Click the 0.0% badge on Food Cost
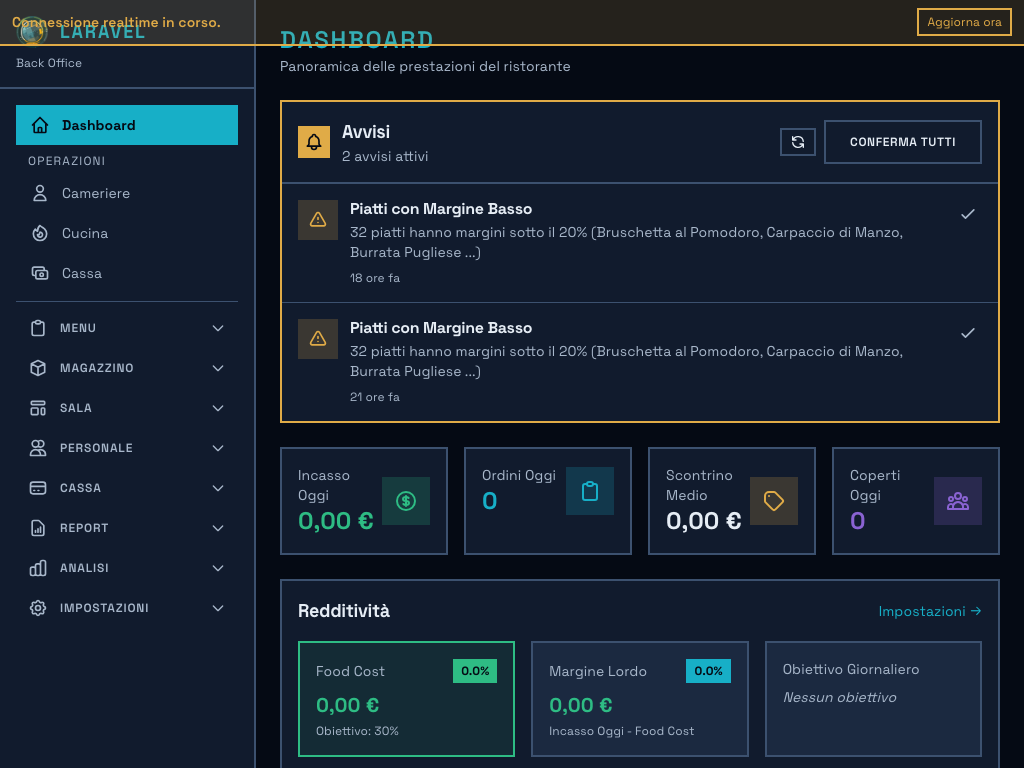 474,671
